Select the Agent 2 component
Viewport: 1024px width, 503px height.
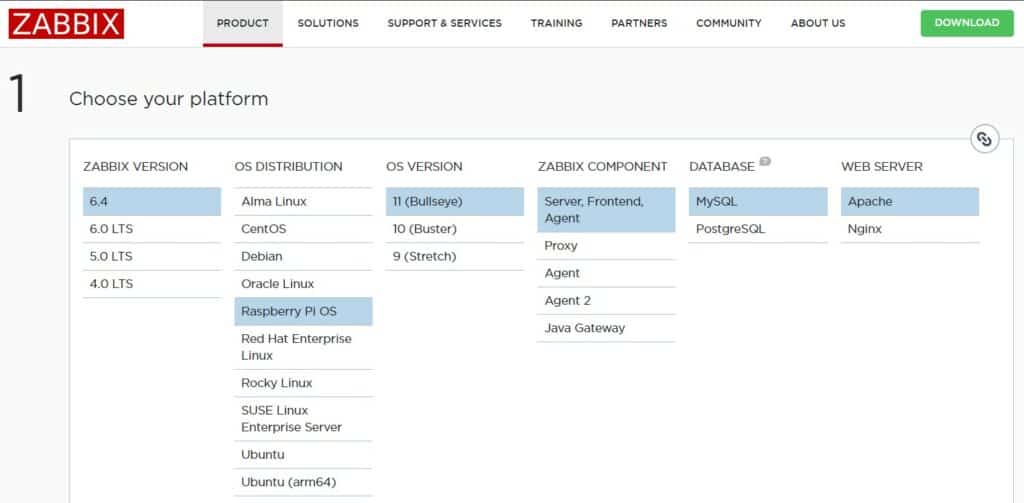[x=606, y=301]
